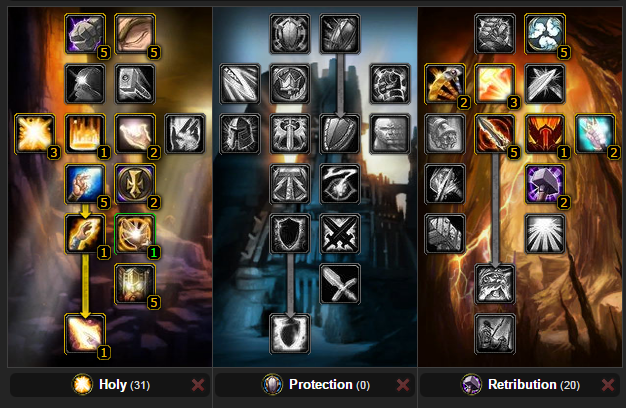The height and width of the screenshot is (408, 626).
Task: Click the Holy Shock talent with golden hand beam
Action: [x=85, y=334]
